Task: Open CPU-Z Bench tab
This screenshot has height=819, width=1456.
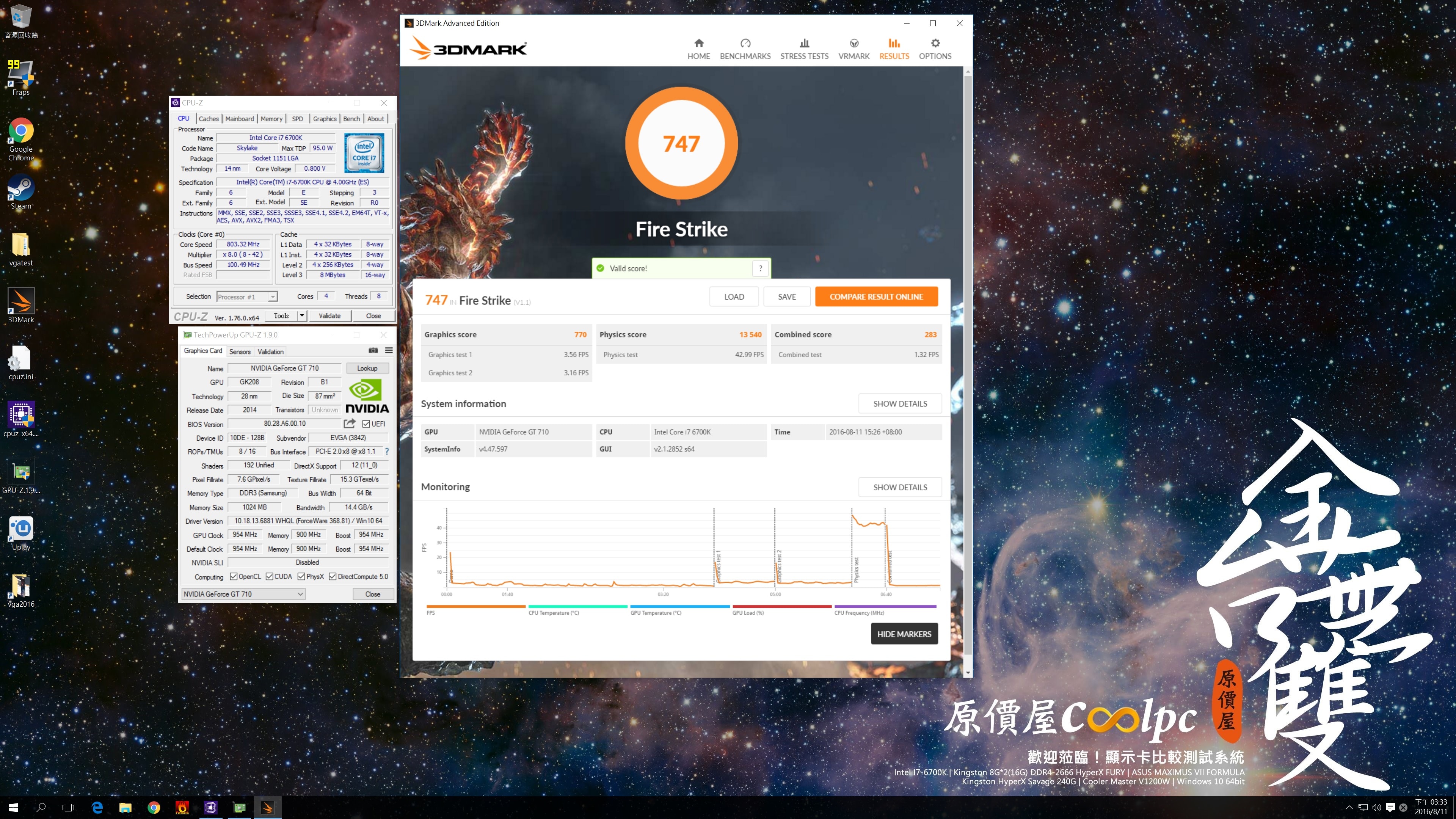Action: click(351, 119)
